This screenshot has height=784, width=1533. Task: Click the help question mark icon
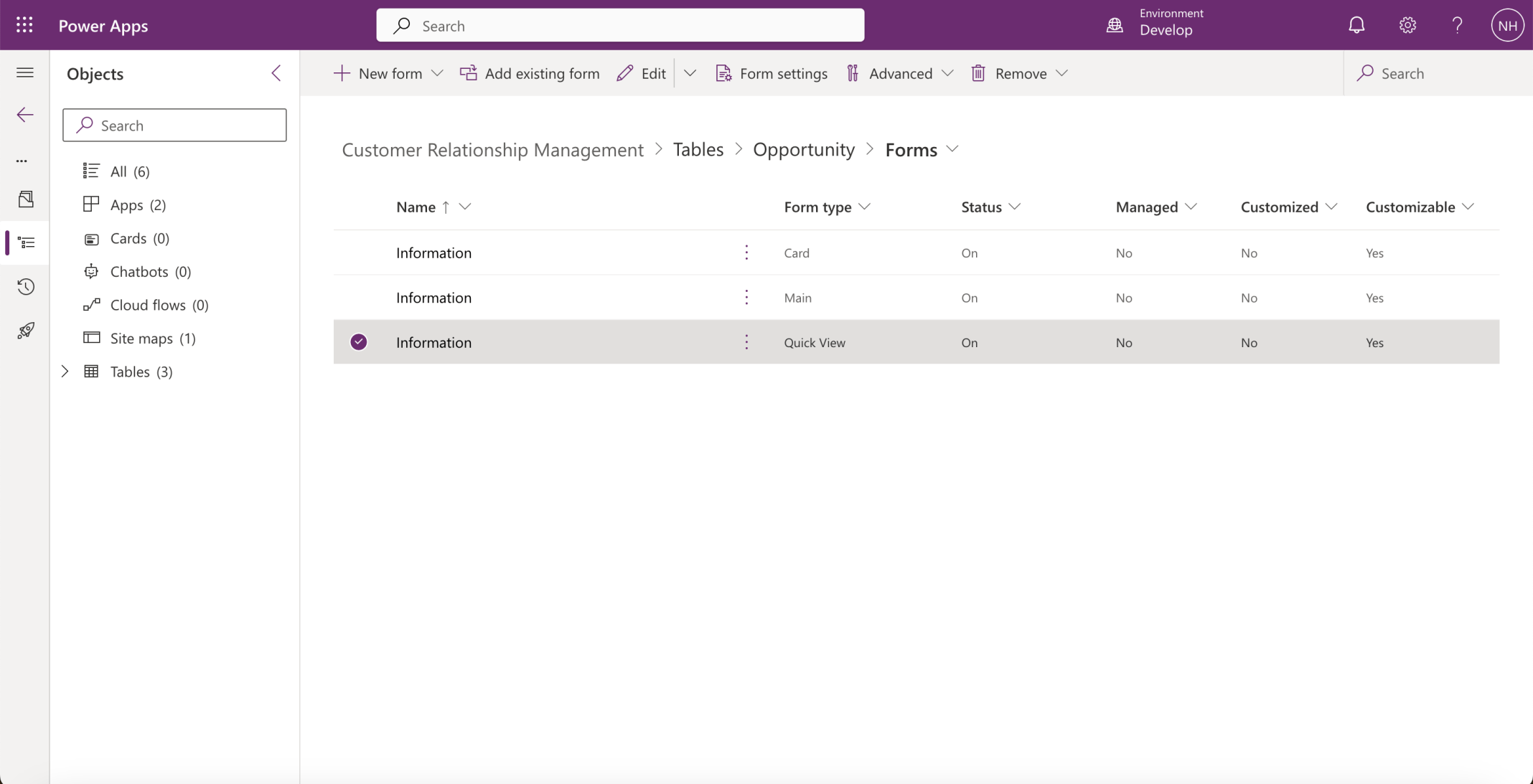1457,25
